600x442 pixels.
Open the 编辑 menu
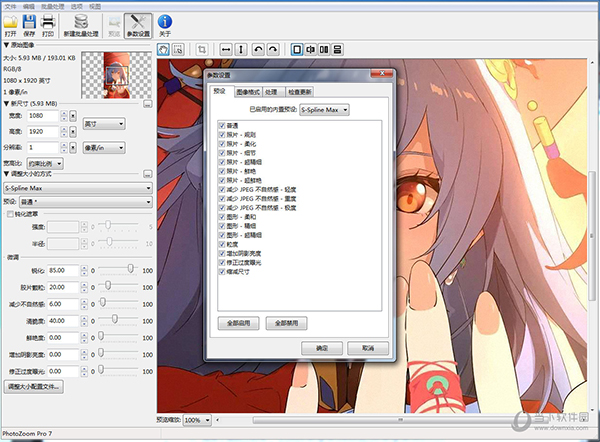click(29, 7)
